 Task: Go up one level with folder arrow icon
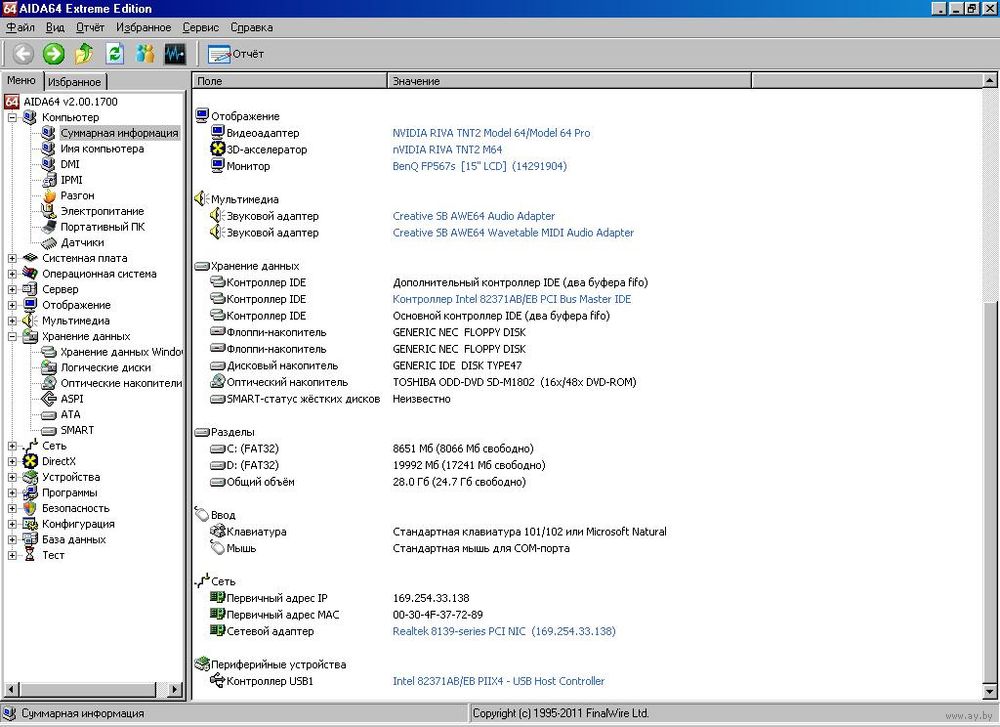[84, 53]
